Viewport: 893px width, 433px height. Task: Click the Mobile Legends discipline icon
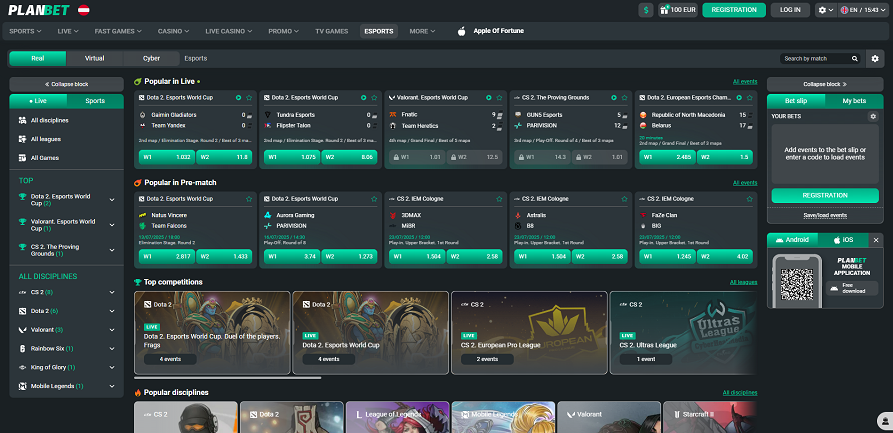22,386
